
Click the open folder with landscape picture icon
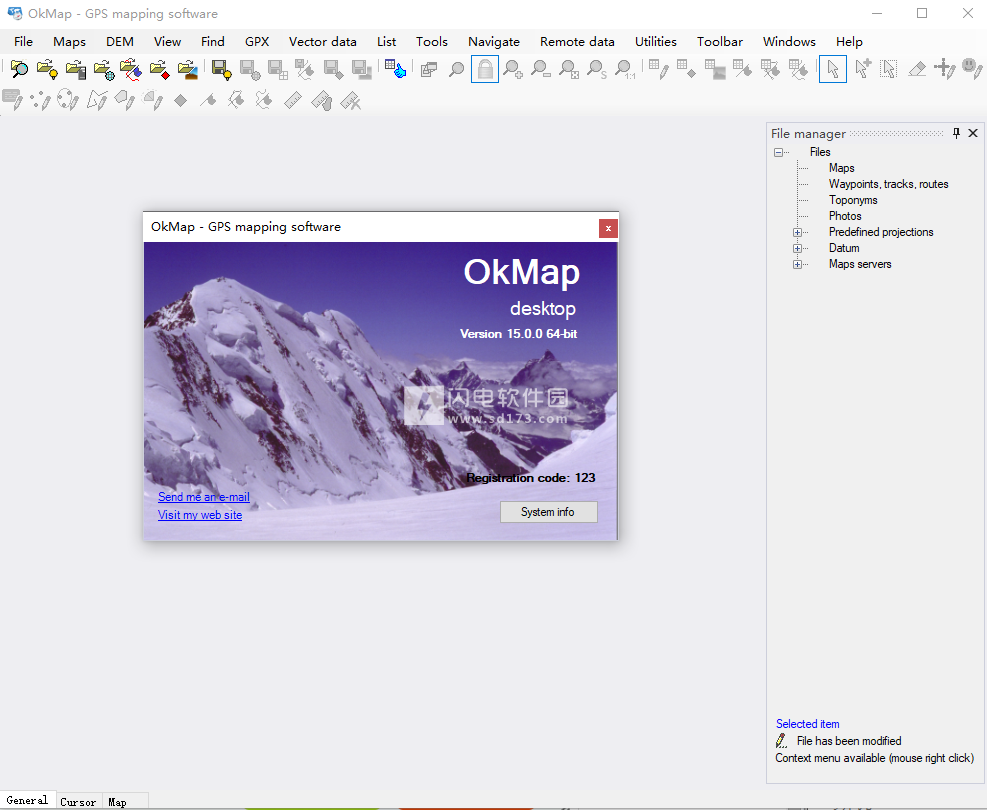[188, 69]
